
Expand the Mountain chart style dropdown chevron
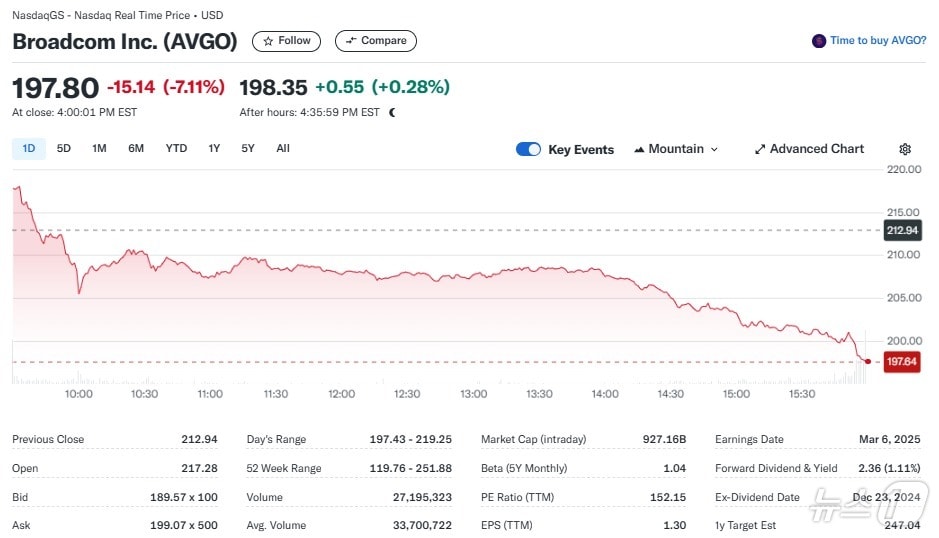pos(714,149)
